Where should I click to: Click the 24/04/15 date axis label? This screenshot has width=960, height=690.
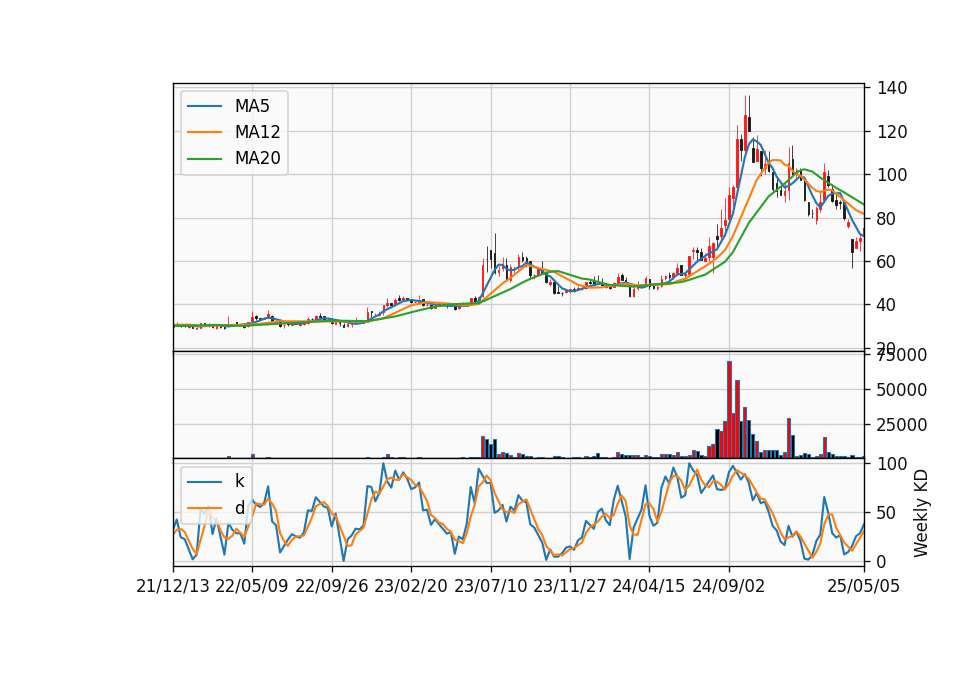(649, 586)
